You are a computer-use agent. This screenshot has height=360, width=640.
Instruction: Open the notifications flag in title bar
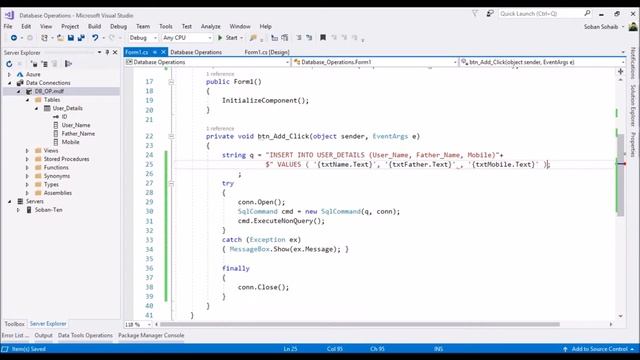[475, 13]
